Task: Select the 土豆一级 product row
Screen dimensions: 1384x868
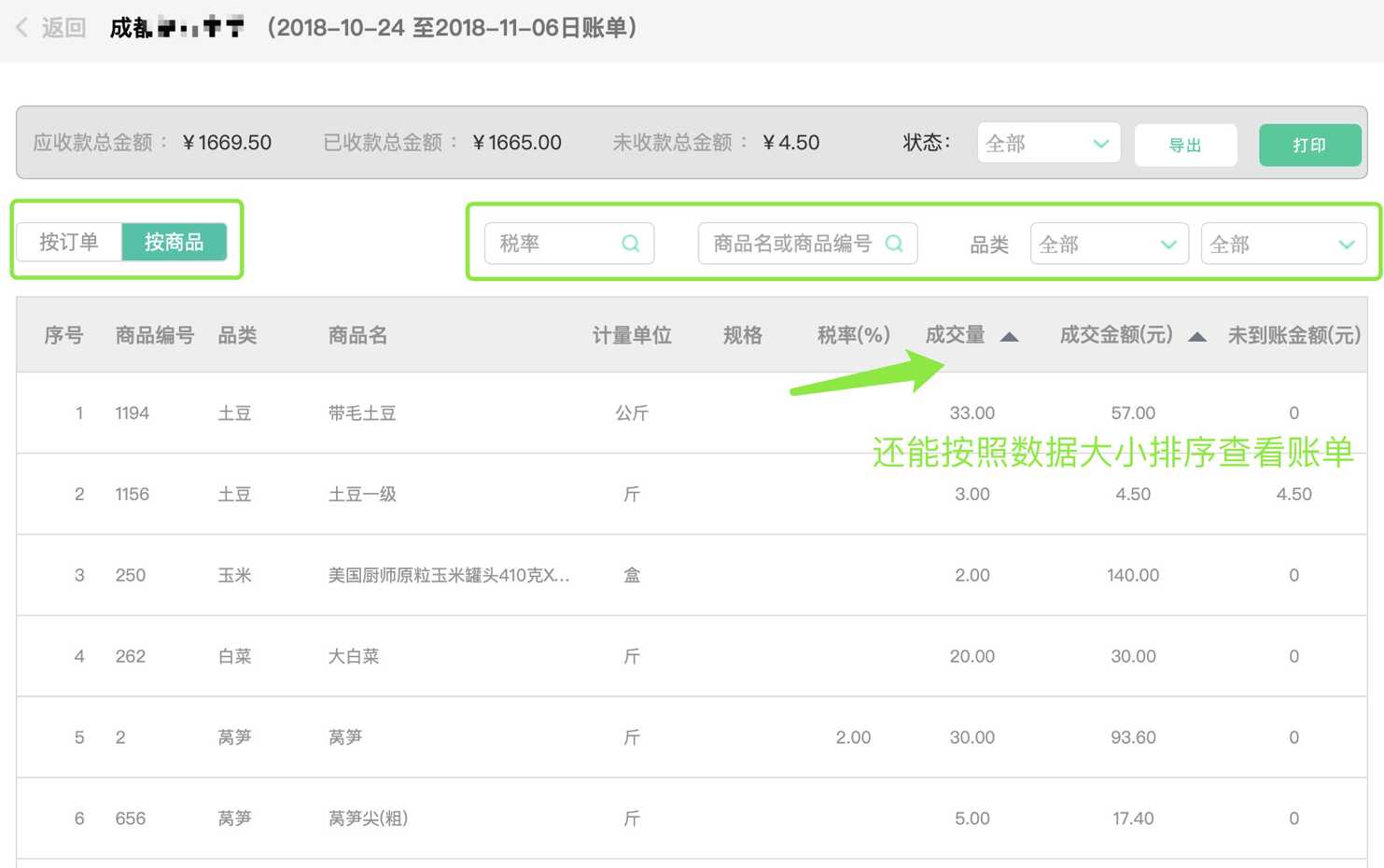Action: pos(362,495)
